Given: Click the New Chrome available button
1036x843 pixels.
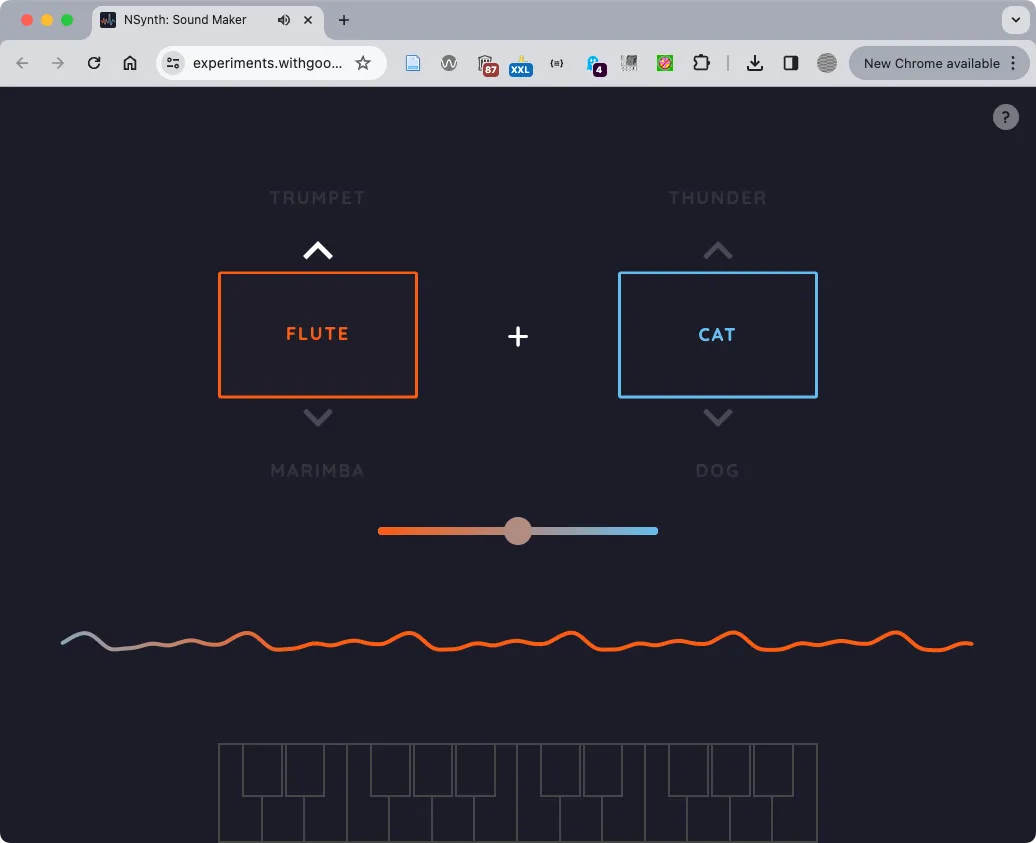Looking at the screenshot, I should pos(932,62).
